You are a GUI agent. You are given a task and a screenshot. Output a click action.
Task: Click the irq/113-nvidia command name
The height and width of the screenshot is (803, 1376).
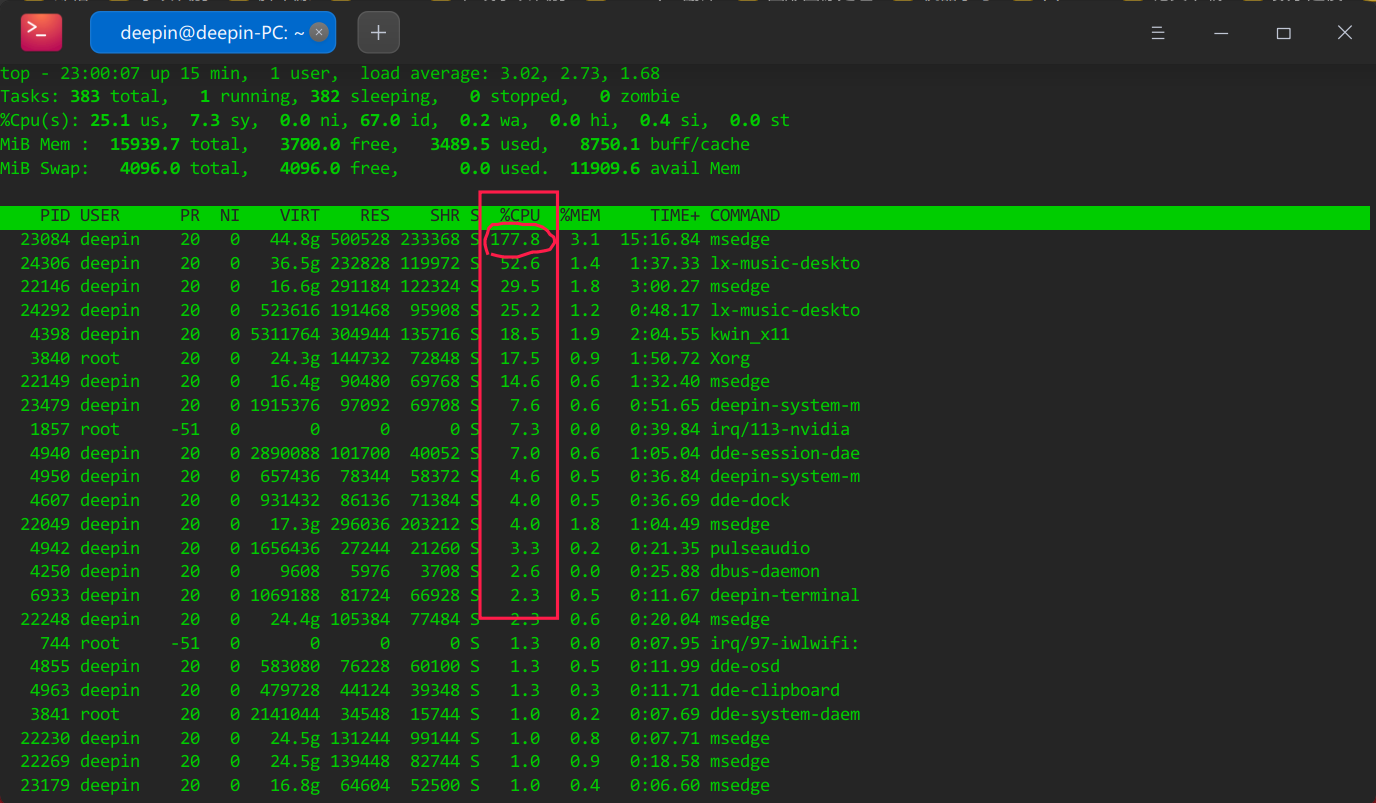[780, 430]
